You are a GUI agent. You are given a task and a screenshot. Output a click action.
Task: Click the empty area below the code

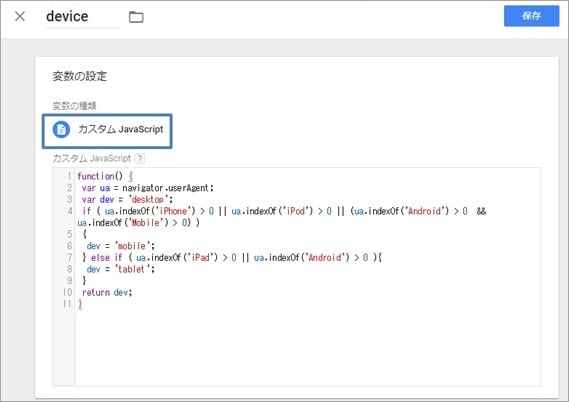pyautogui.click(x=307, y=348)
